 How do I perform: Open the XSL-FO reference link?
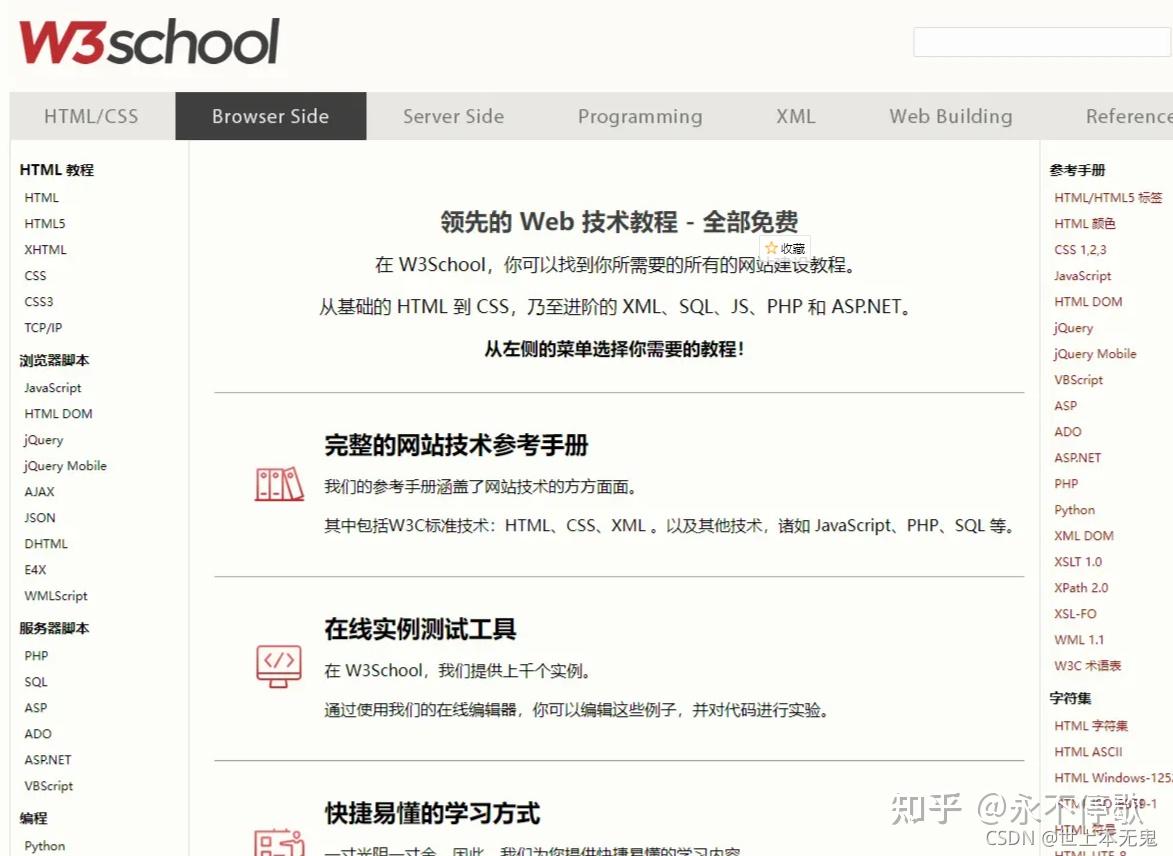[1076, 614]
